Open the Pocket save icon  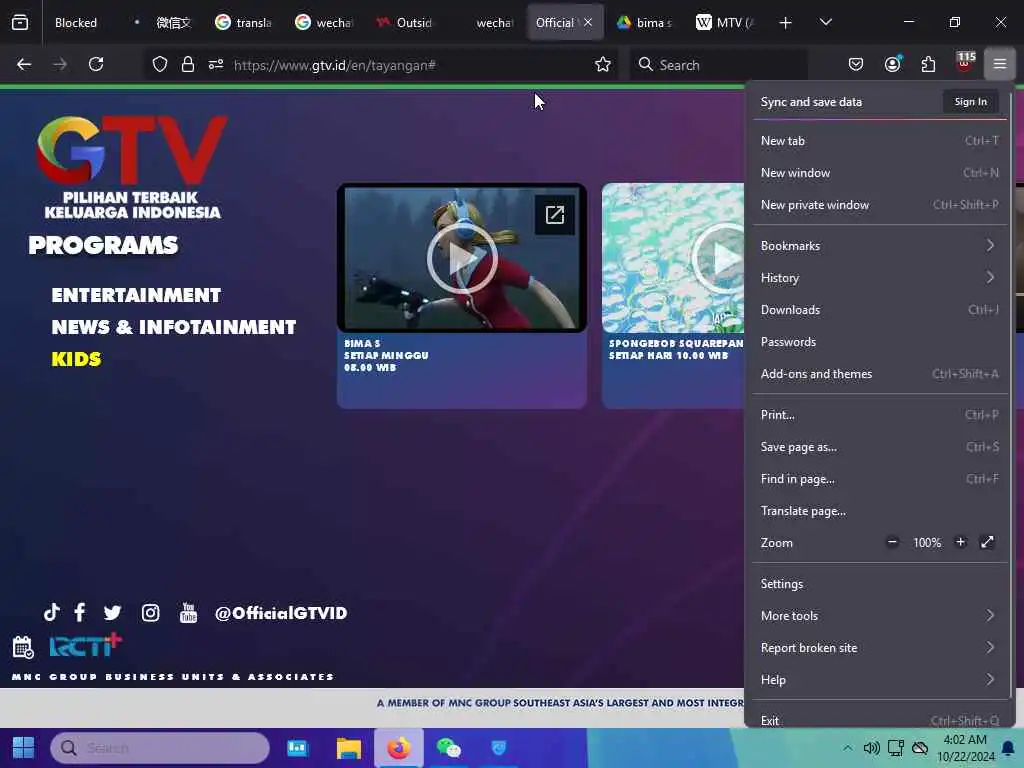point(856,64)
